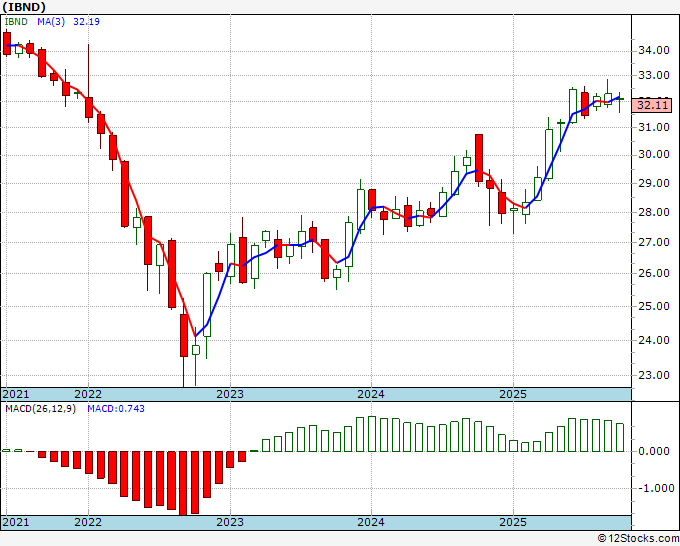Viewport: 680px width, 546px height.
Task: Click the MA(3) indicator label
Action: 51,22
